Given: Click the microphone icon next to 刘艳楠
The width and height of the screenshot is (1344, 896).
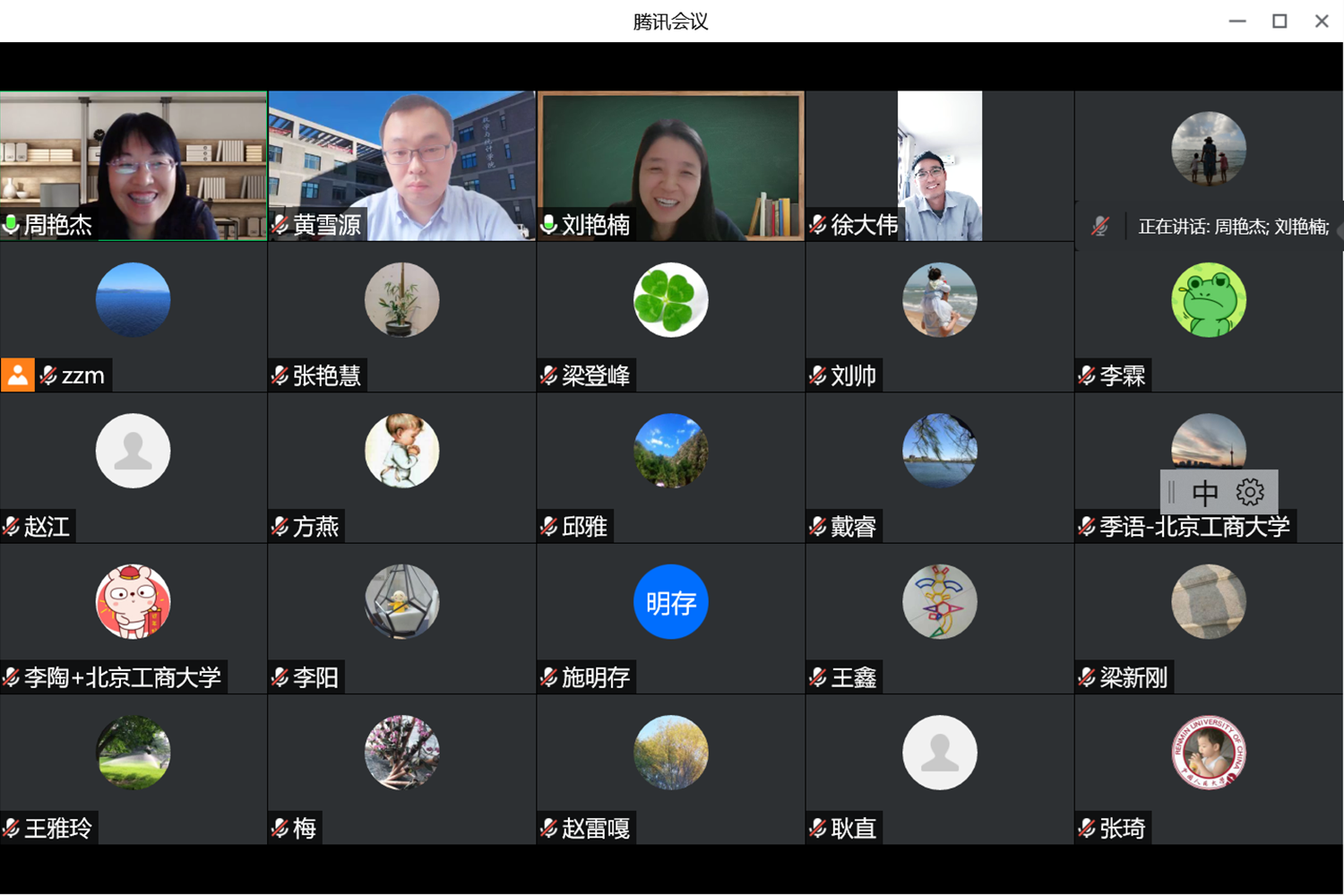Looking at the screenshot, I should [549, 225].
